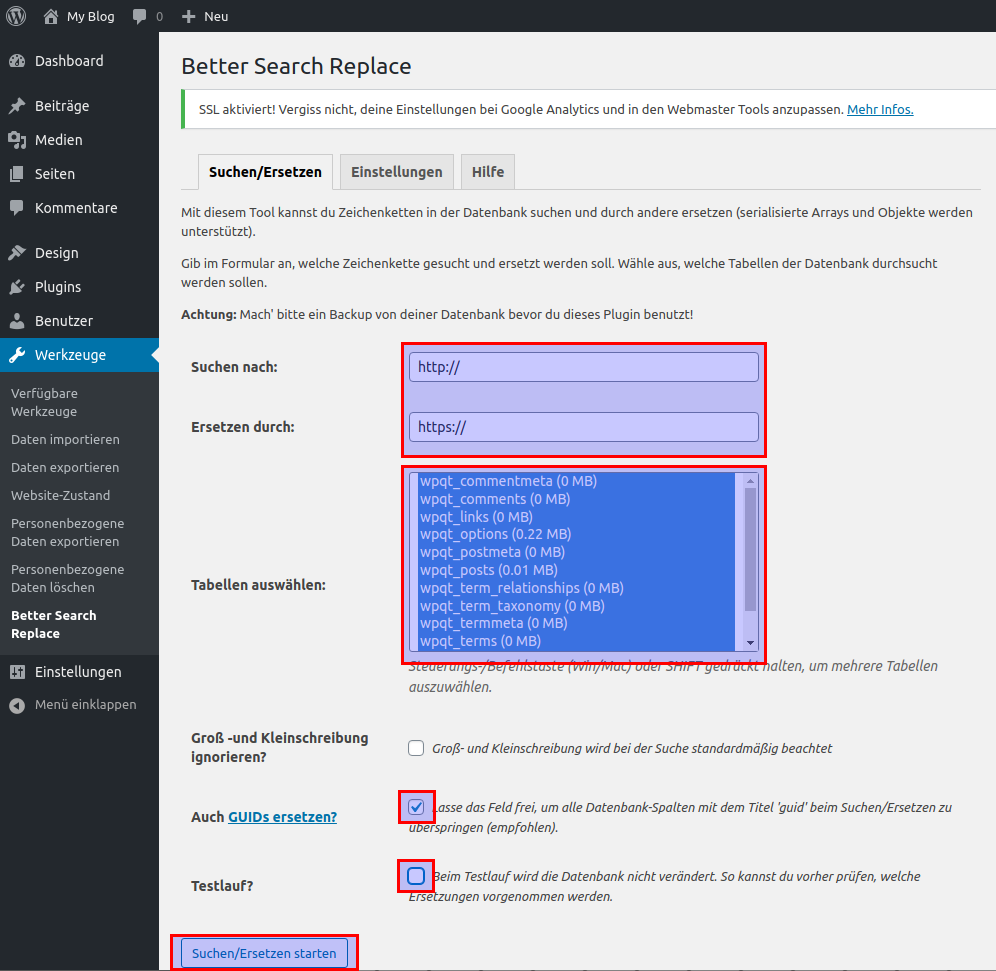Click My Blog site name

click(91, 17)
